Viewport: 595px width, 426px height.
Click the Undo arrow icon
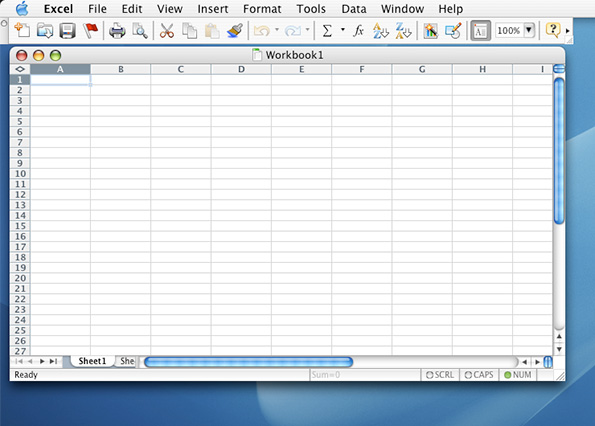point(262,31)
